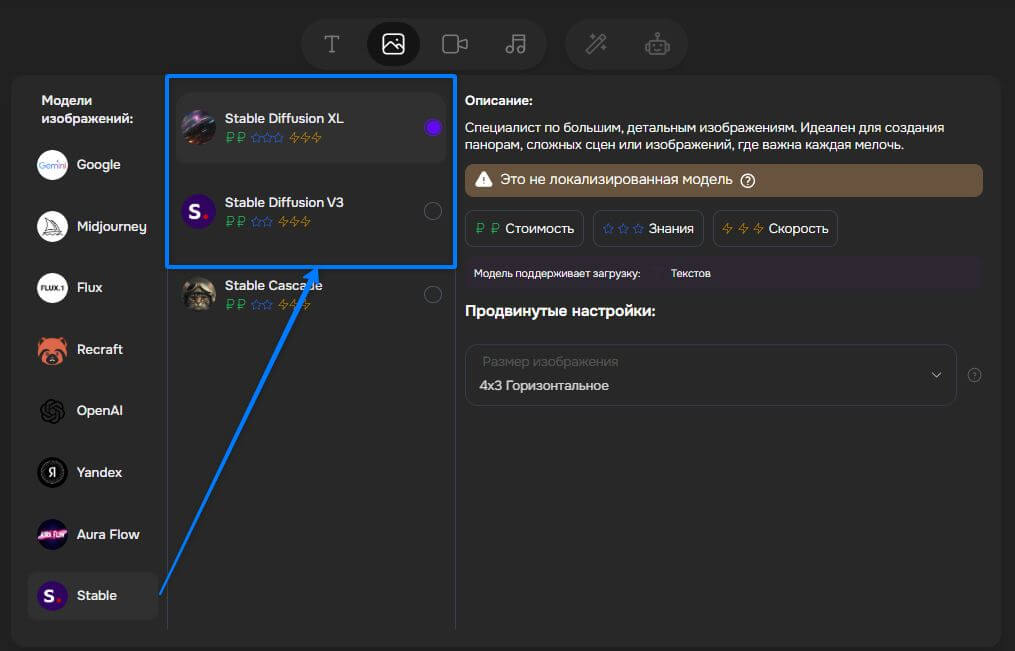
Task: Click the Stable Cascade cat thumbnail
Action: [199, 294]
